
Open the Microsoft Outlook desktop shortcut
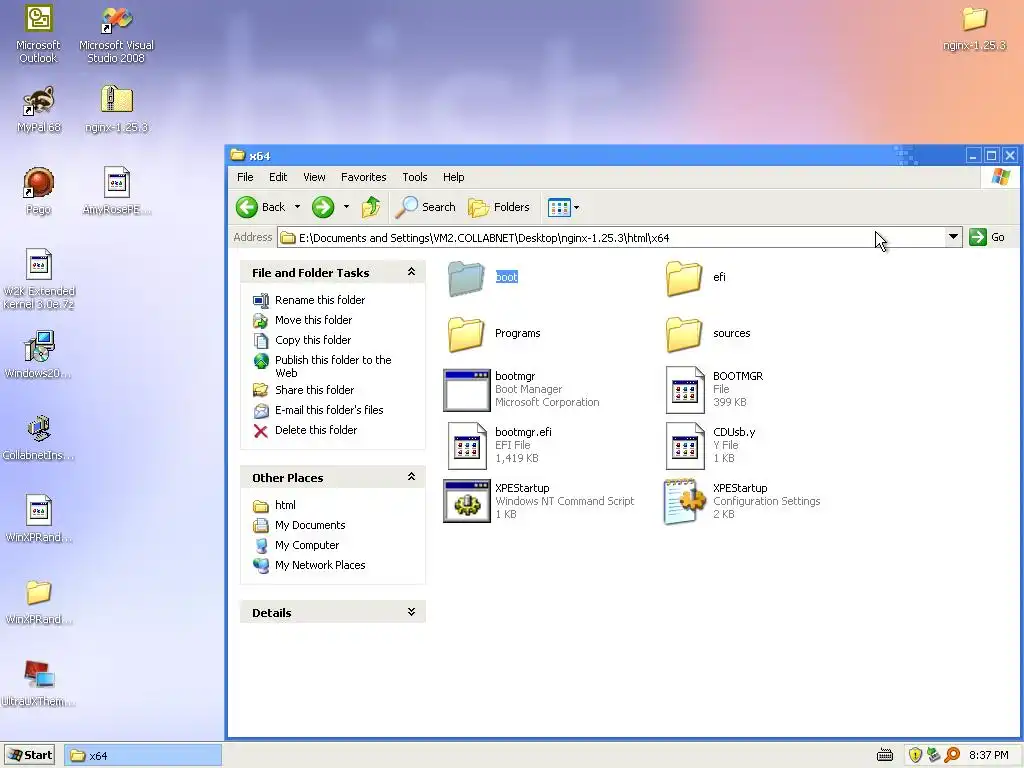tap(38, 34)
